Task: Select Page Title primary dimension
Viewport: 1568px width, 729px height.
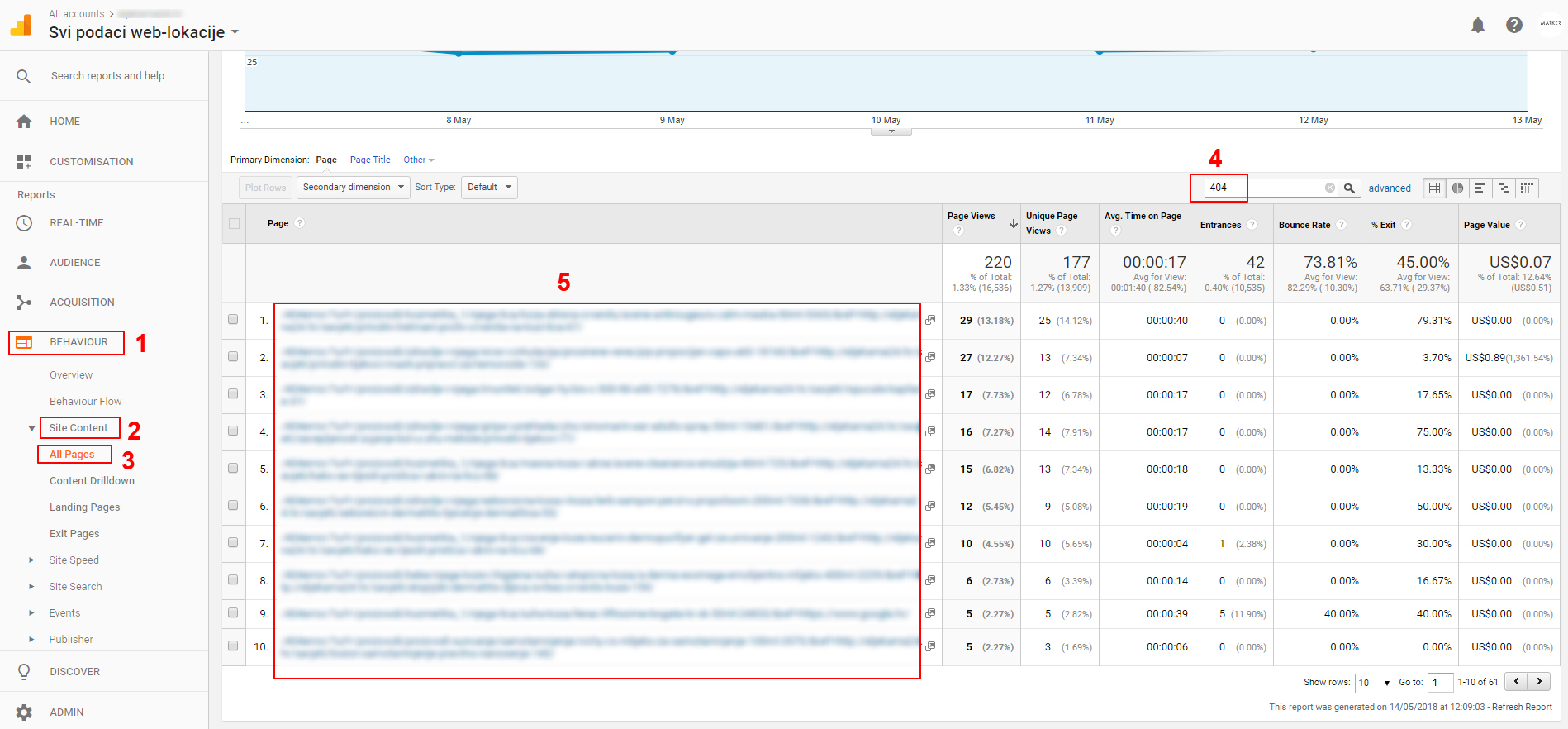Action: pos(370,160)
